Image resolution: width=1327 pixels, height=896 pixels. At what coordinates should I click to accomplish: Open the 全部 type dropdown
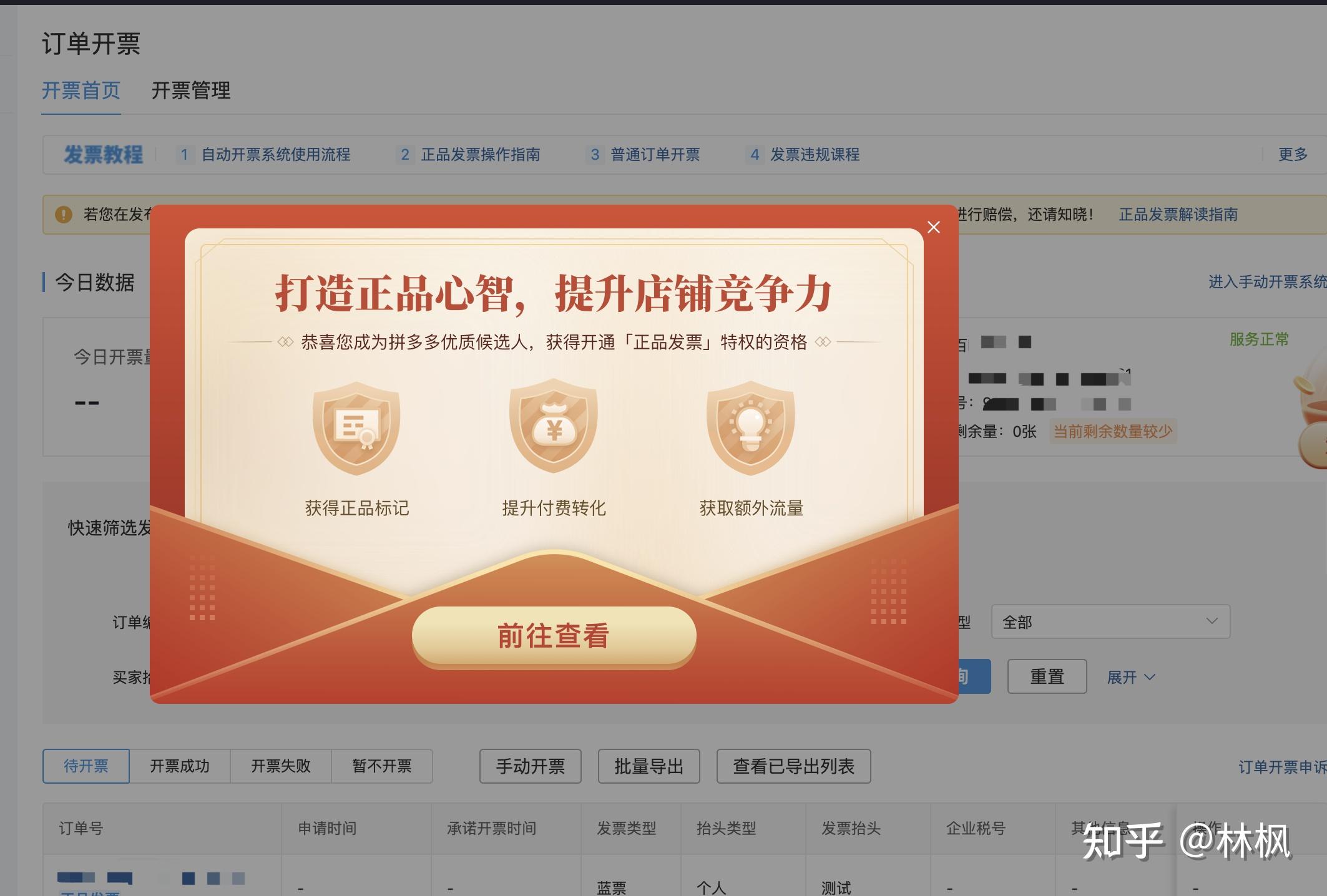pos(1110,621)
